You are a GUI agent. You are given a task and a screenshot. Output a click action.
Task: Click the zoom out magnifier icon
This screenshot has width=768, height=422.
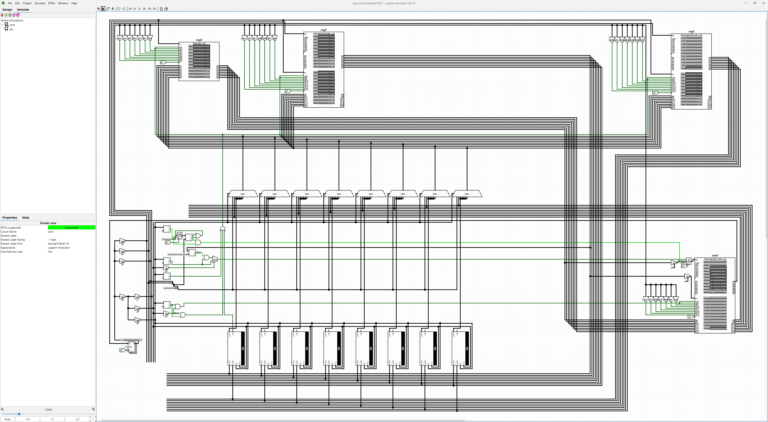(2, 409)
